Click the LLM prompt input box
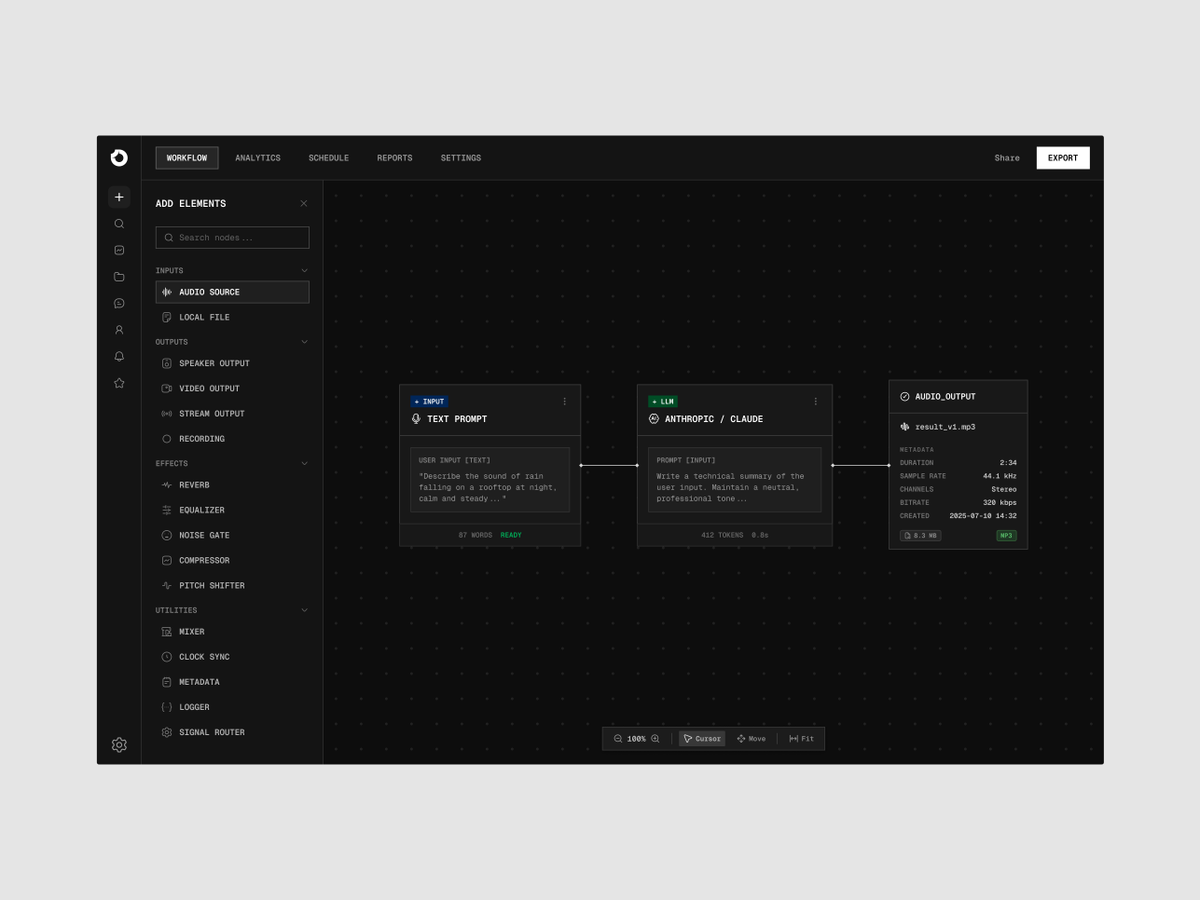 pyautogui.click(x=734, y=480)
